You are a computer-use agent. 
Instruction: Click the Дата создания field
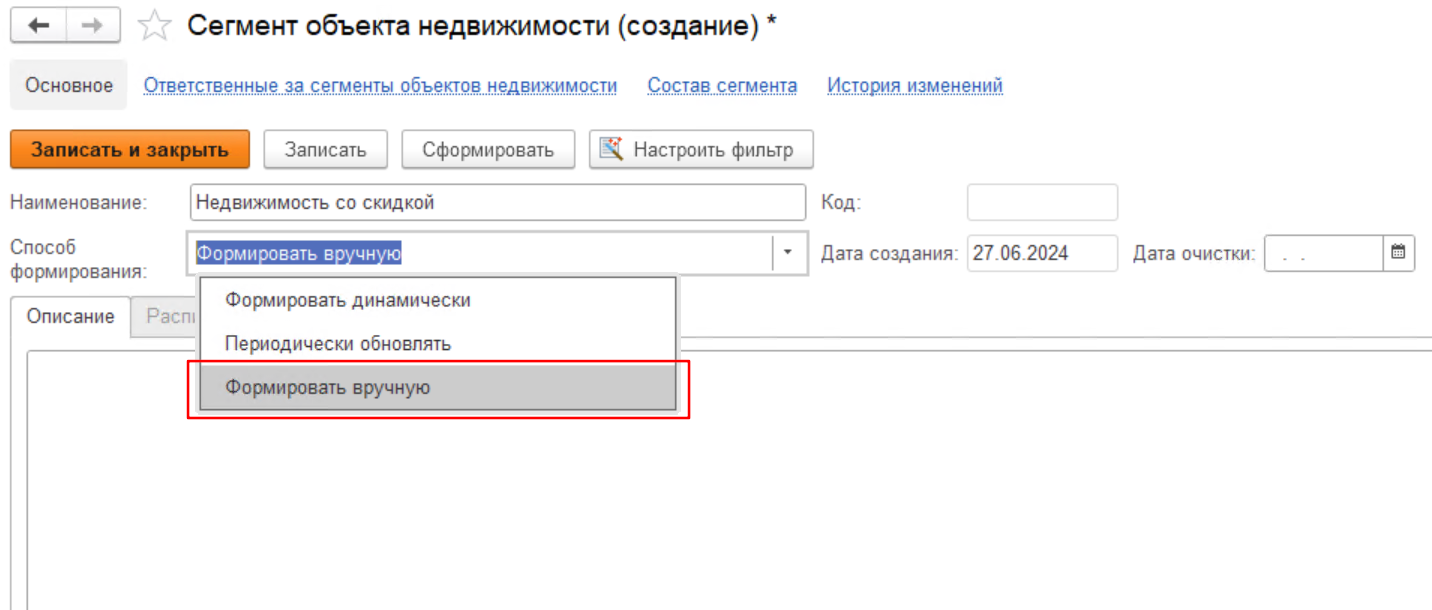point(1041,253)
